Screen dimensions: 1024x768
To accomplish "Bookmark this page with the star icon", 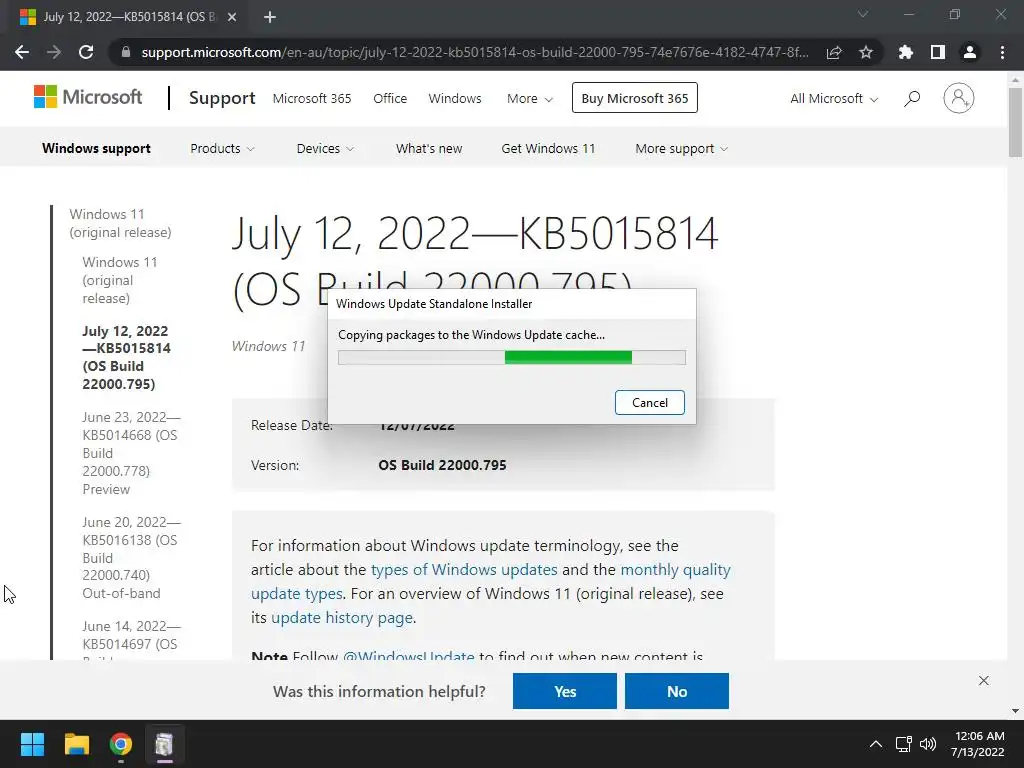I will point(866,52).
